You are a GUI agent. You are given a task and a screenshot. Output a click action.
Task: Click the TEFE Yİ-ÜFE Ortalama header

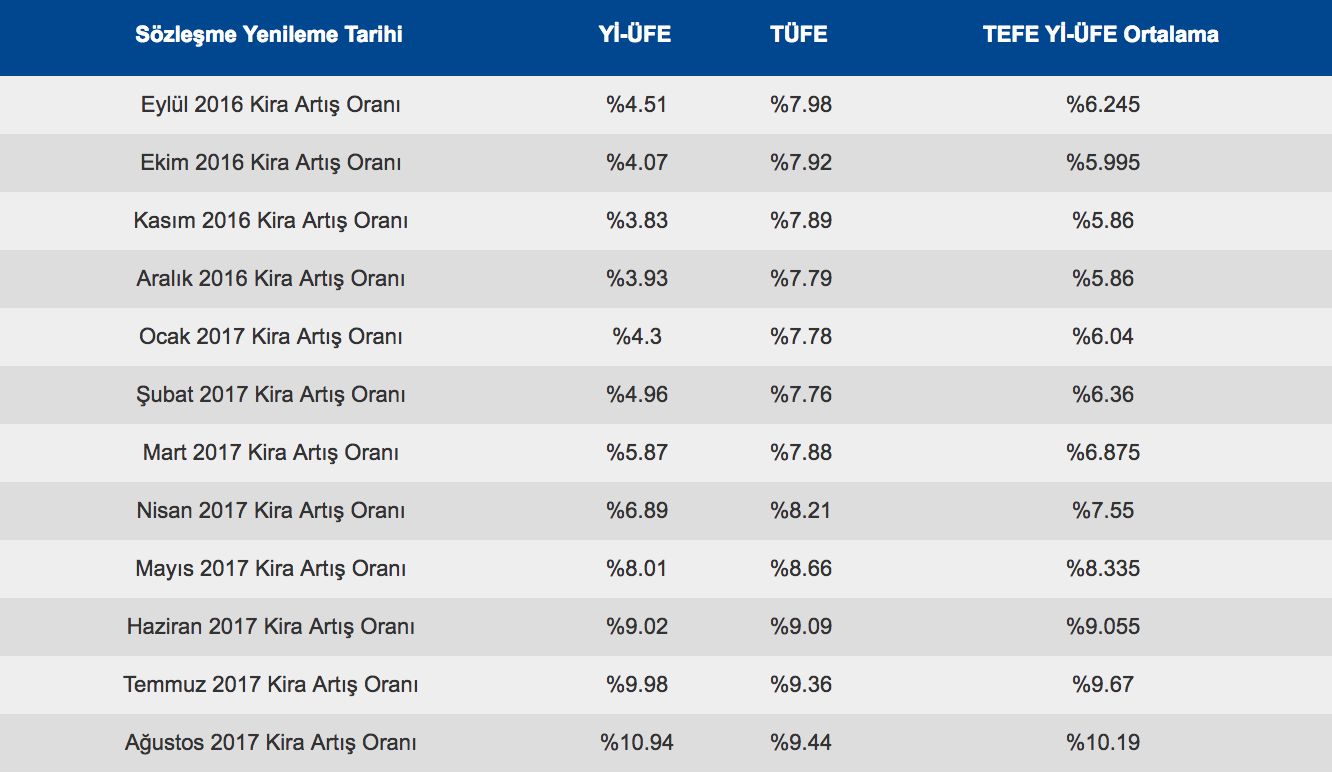(x=1101, y=35)
